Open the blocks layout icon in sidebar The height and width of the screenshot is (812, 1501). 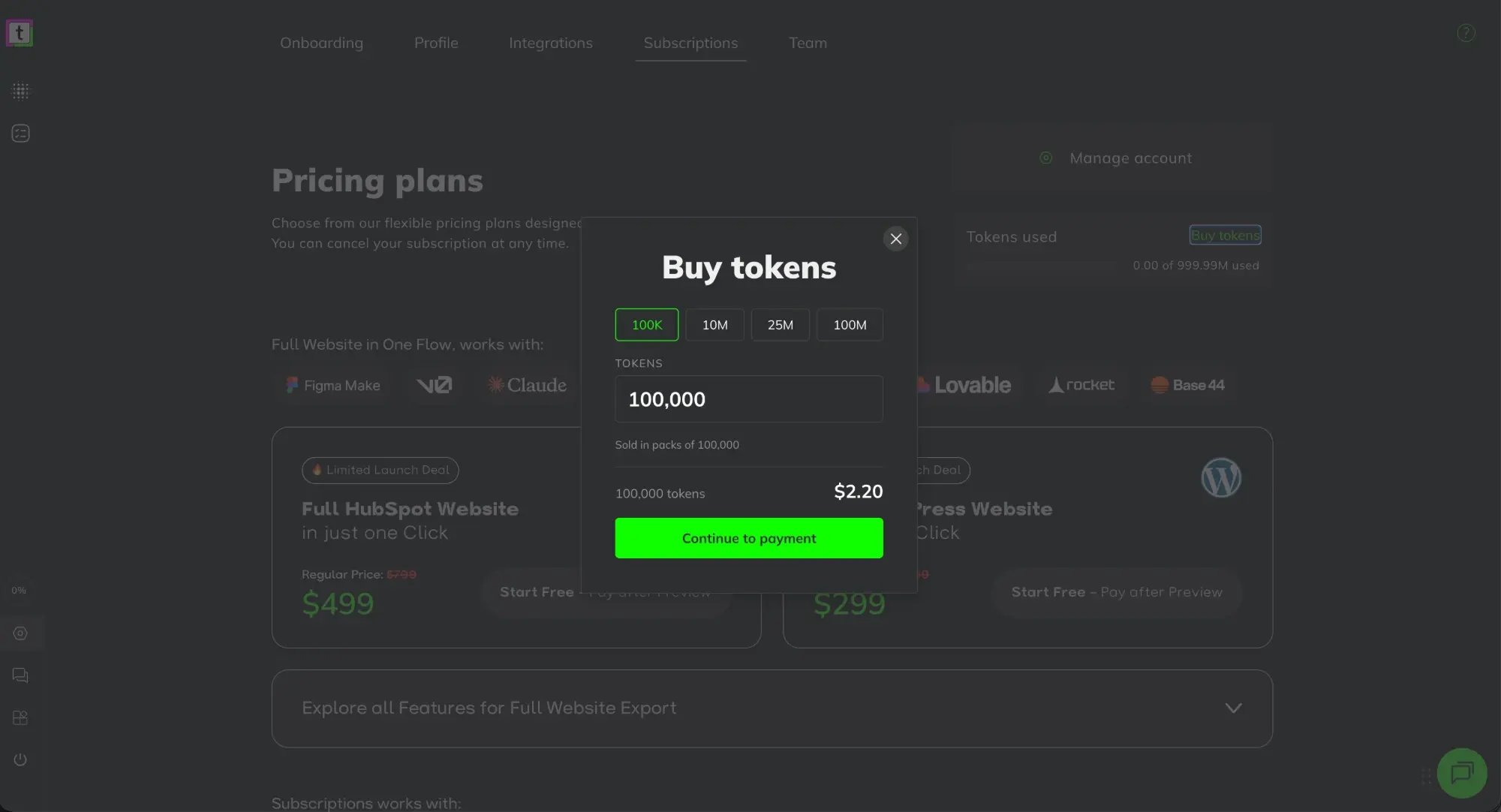[x=20, y=717]
